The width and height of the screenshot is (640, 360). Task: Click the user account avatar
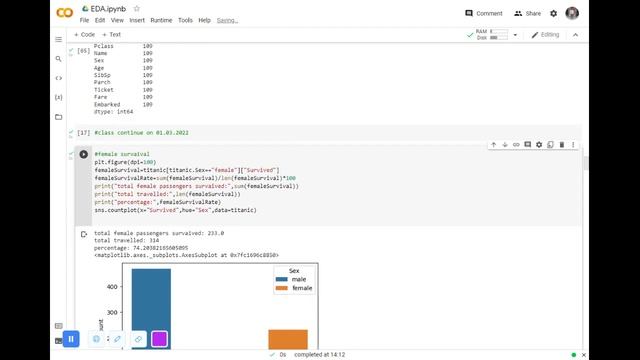point(572,13)
